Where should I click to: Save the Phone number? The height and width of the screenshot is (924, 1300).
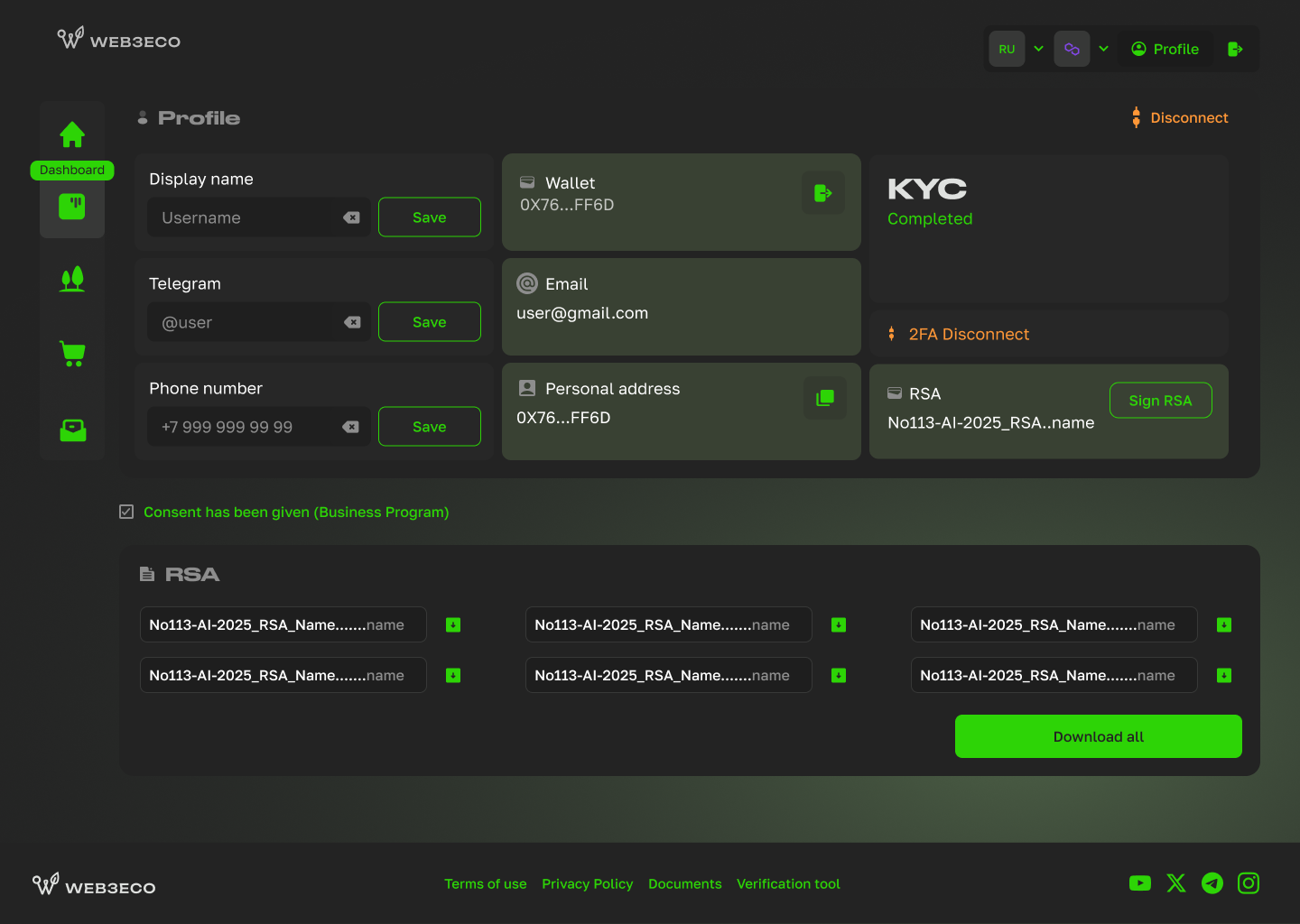click(x=430, y=427)
